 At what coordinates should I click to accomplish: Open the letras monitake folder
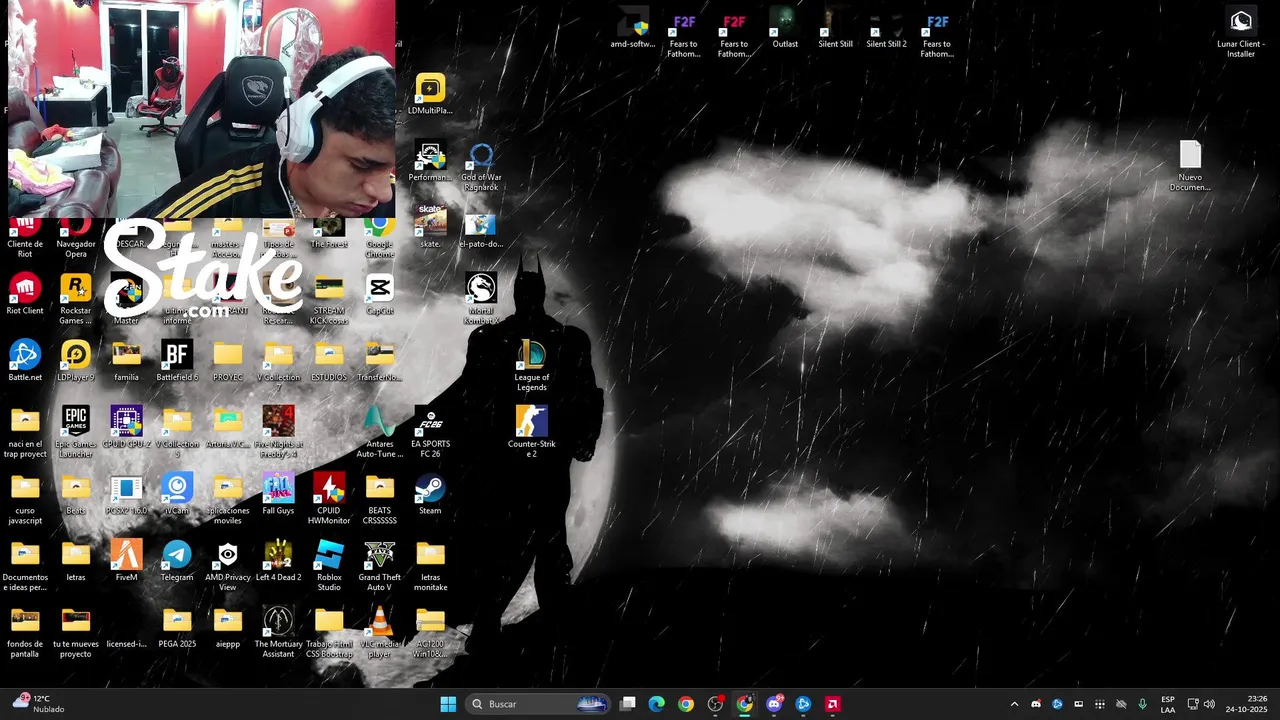point(430,566)
